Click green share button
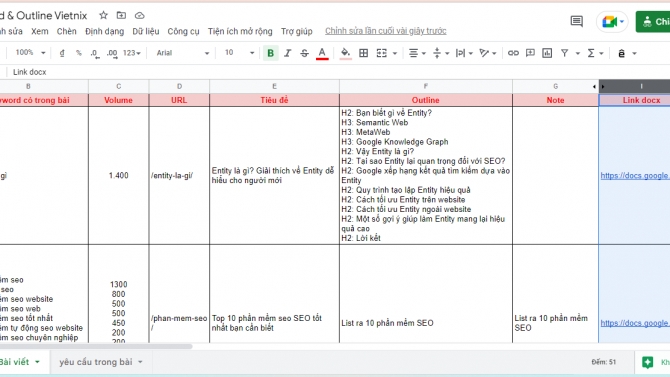 point(653,21)
